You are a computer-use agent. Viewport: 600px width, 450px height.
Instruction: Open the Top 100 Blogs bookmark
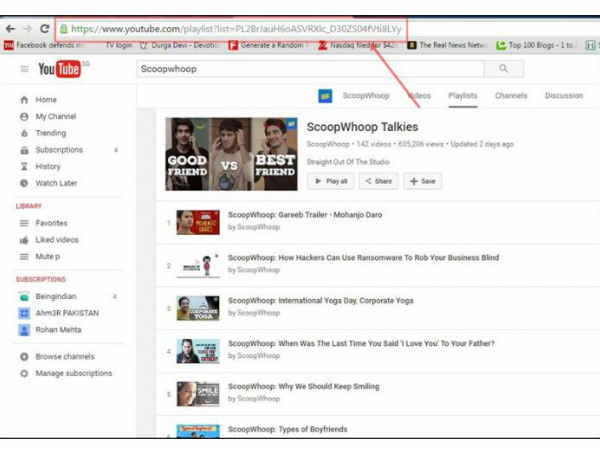(x=535, y=45)
